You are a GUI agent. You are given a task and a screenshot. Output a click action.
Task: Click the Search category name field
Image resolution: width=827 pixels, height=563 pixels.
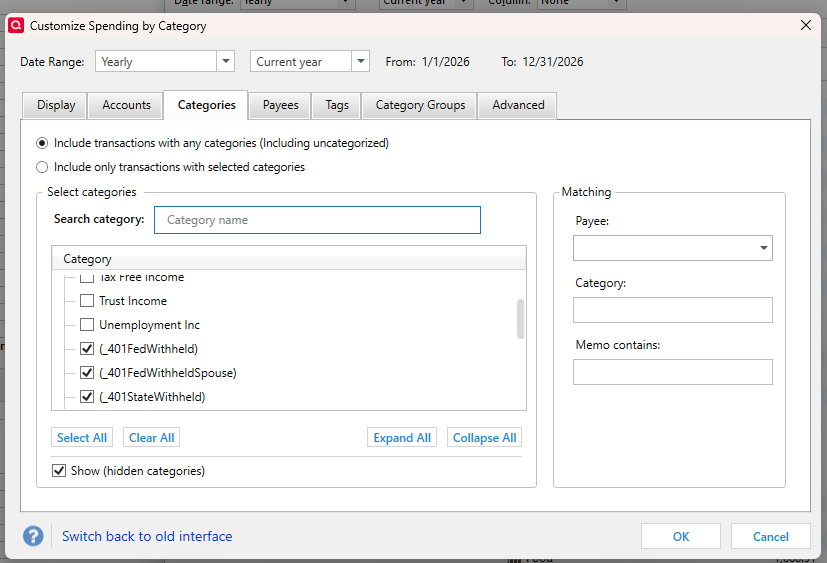(317, 220)
